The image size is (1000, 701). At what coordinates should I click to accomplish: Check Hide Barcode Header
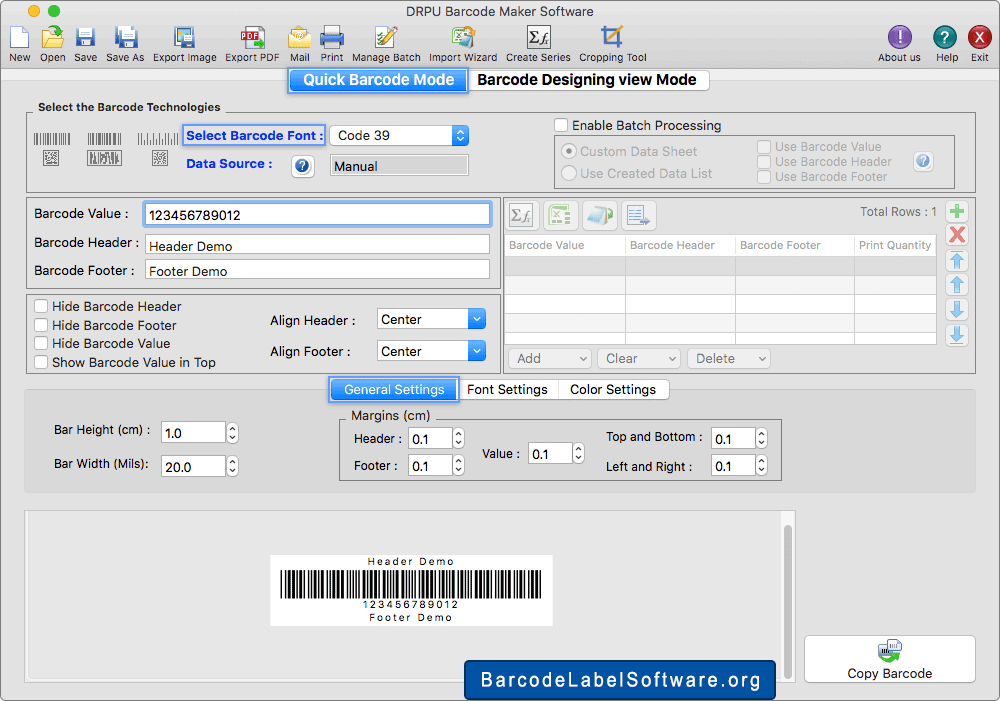(x=41, y=306)
